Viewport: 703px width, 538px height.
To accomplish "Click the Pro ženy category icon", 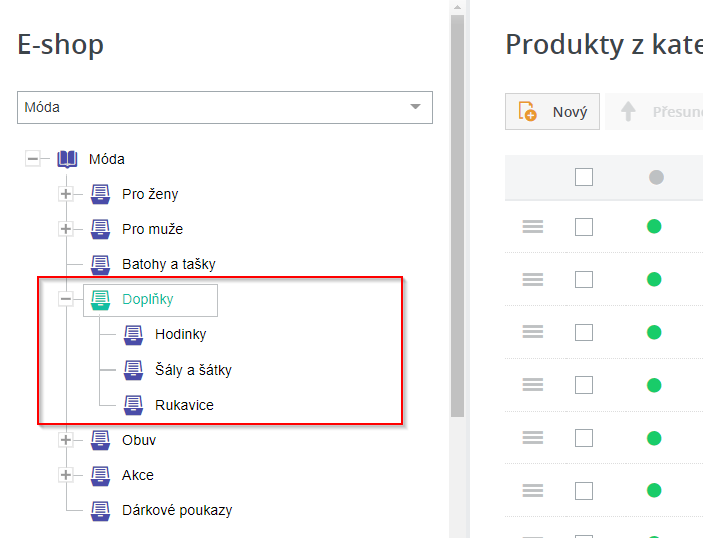I will tap(100, 194).
